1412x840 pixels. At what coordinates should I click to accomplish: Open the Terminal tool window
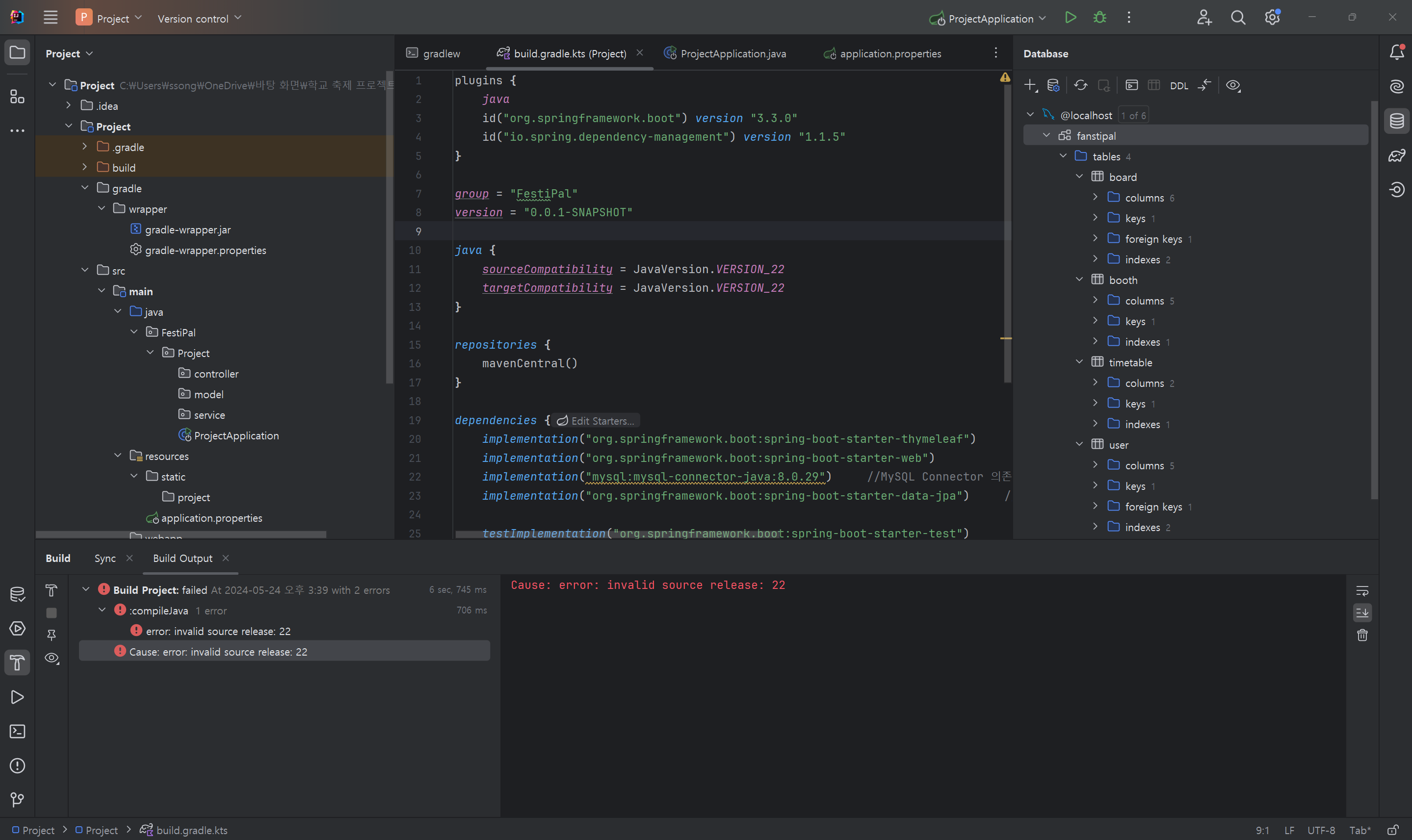17,731
